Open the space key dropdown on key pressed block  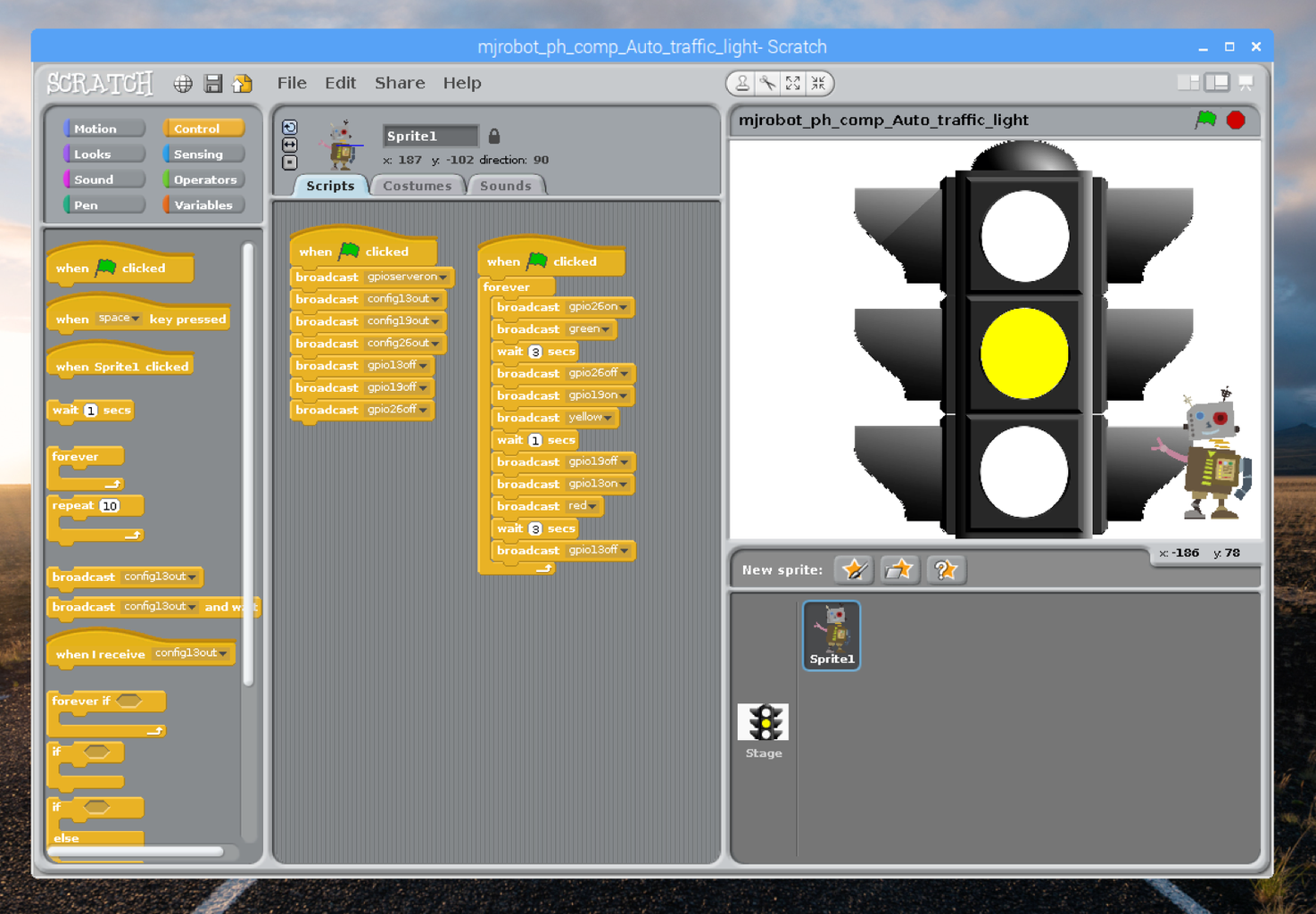(136, 318)
